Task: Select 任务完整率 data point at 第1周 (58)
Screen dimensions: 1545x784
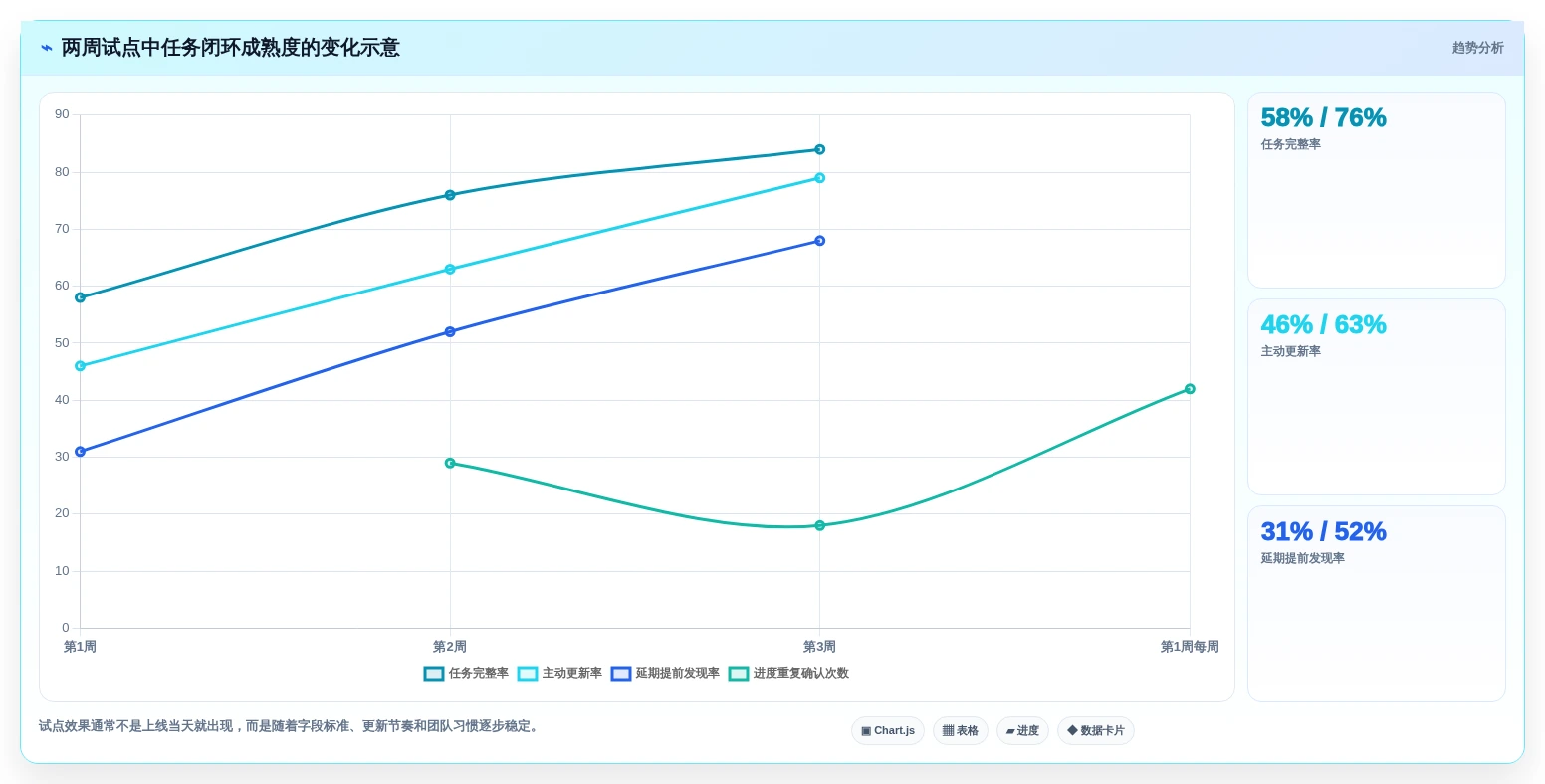Action: (81, 297)
